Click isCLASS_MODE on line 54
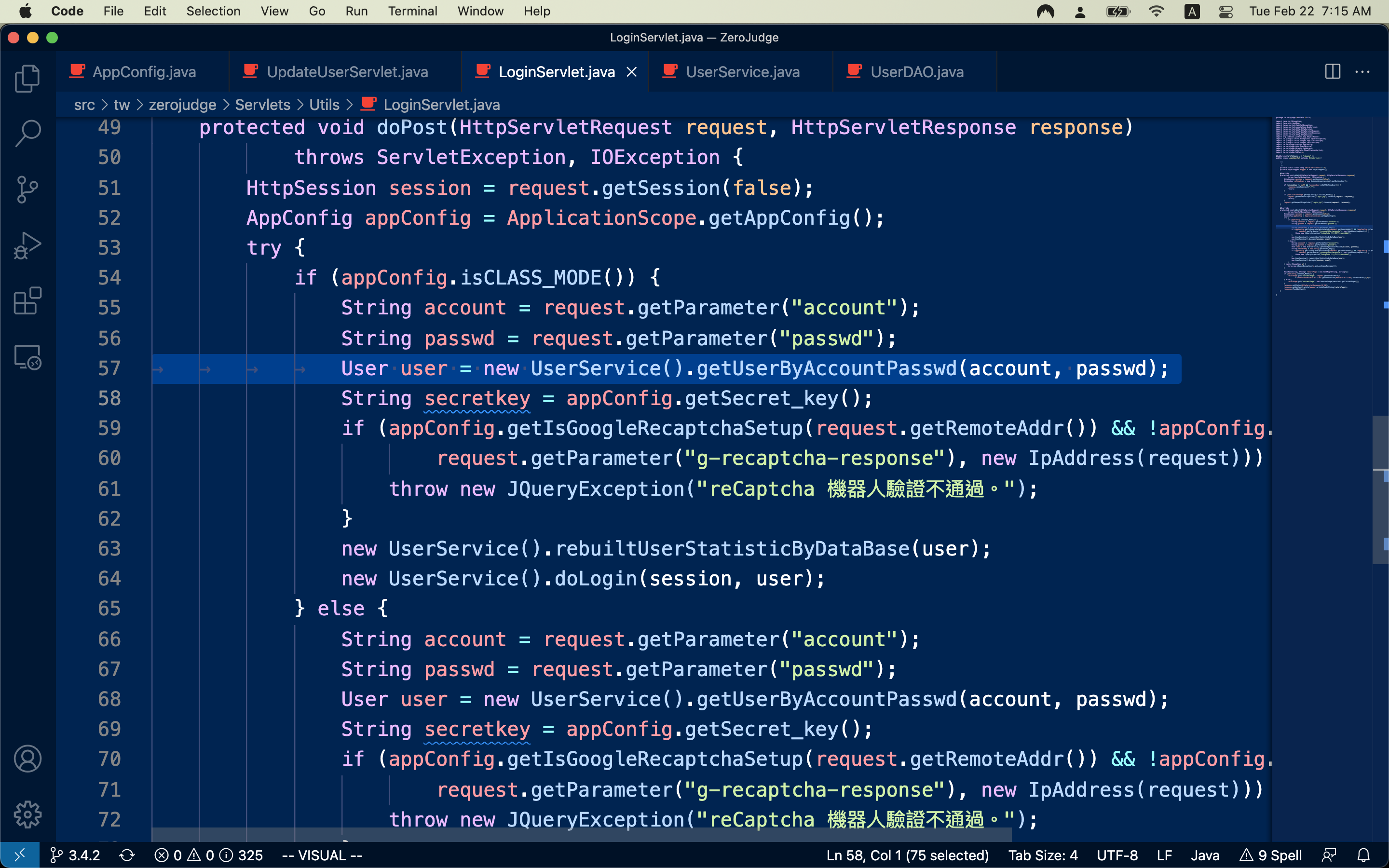The image size is (1389, 868). point(531,278)
